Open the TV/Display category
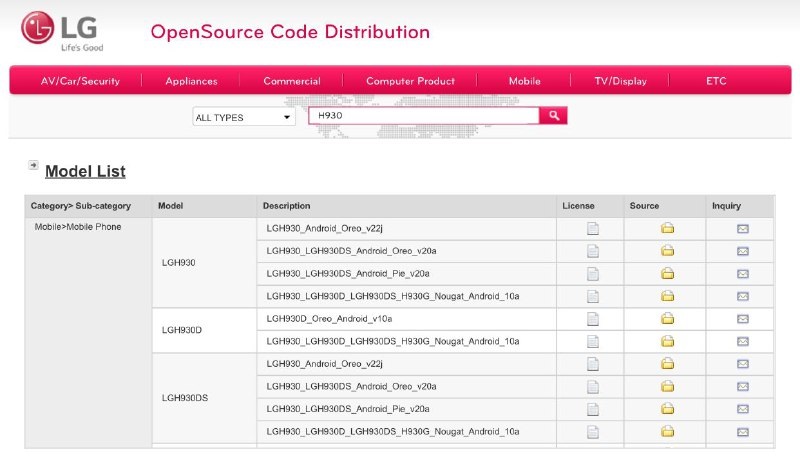 pyautogui.click(x=620, y=81)
